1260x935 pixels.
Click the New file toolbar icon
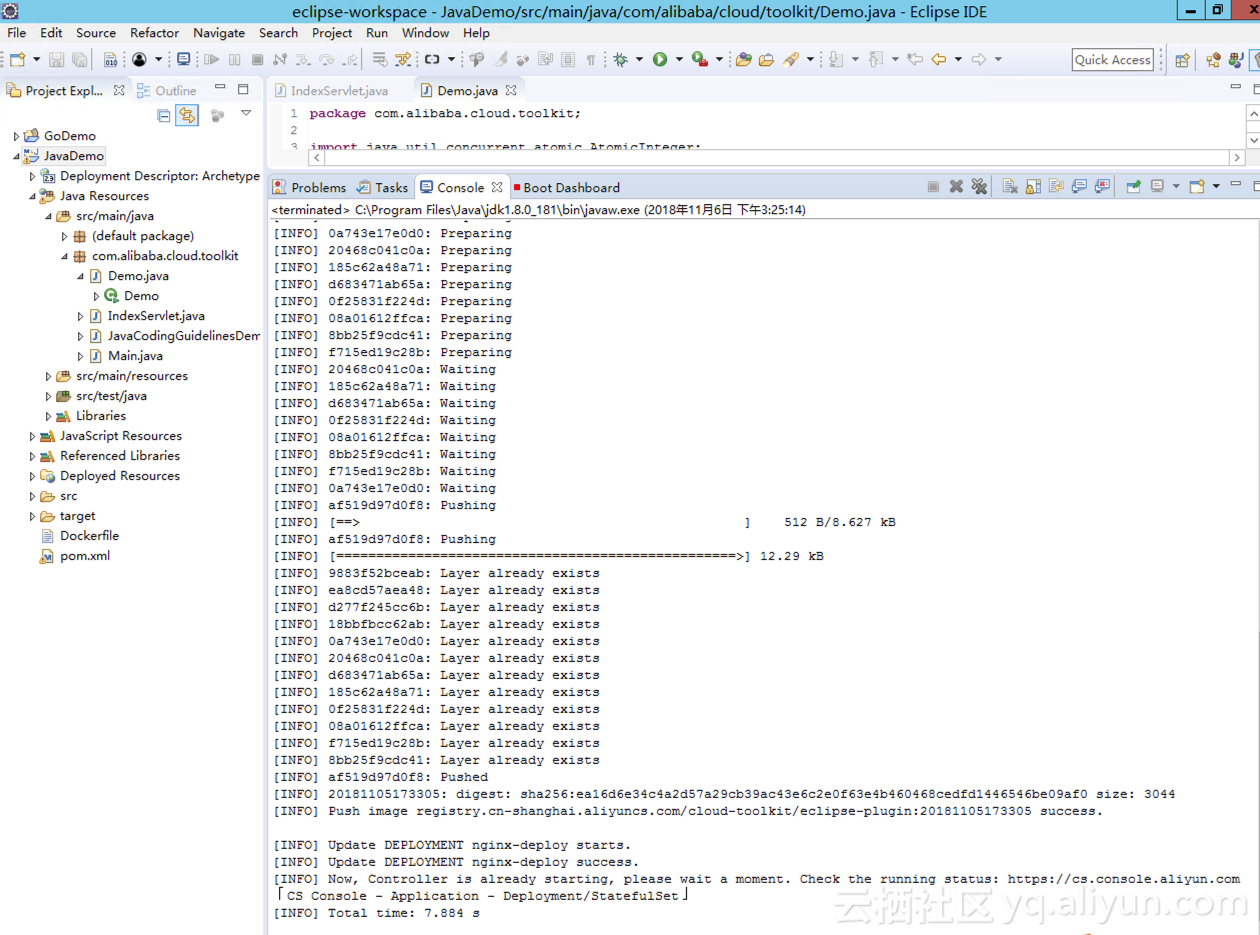click(18, 60)
